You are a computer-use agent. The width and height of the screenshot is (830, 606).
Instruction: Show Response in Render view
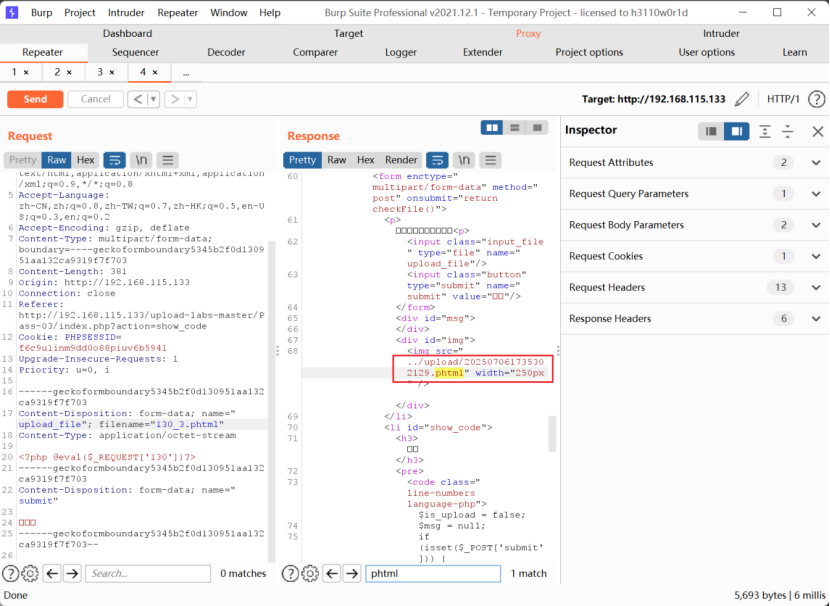pos(401,160)
